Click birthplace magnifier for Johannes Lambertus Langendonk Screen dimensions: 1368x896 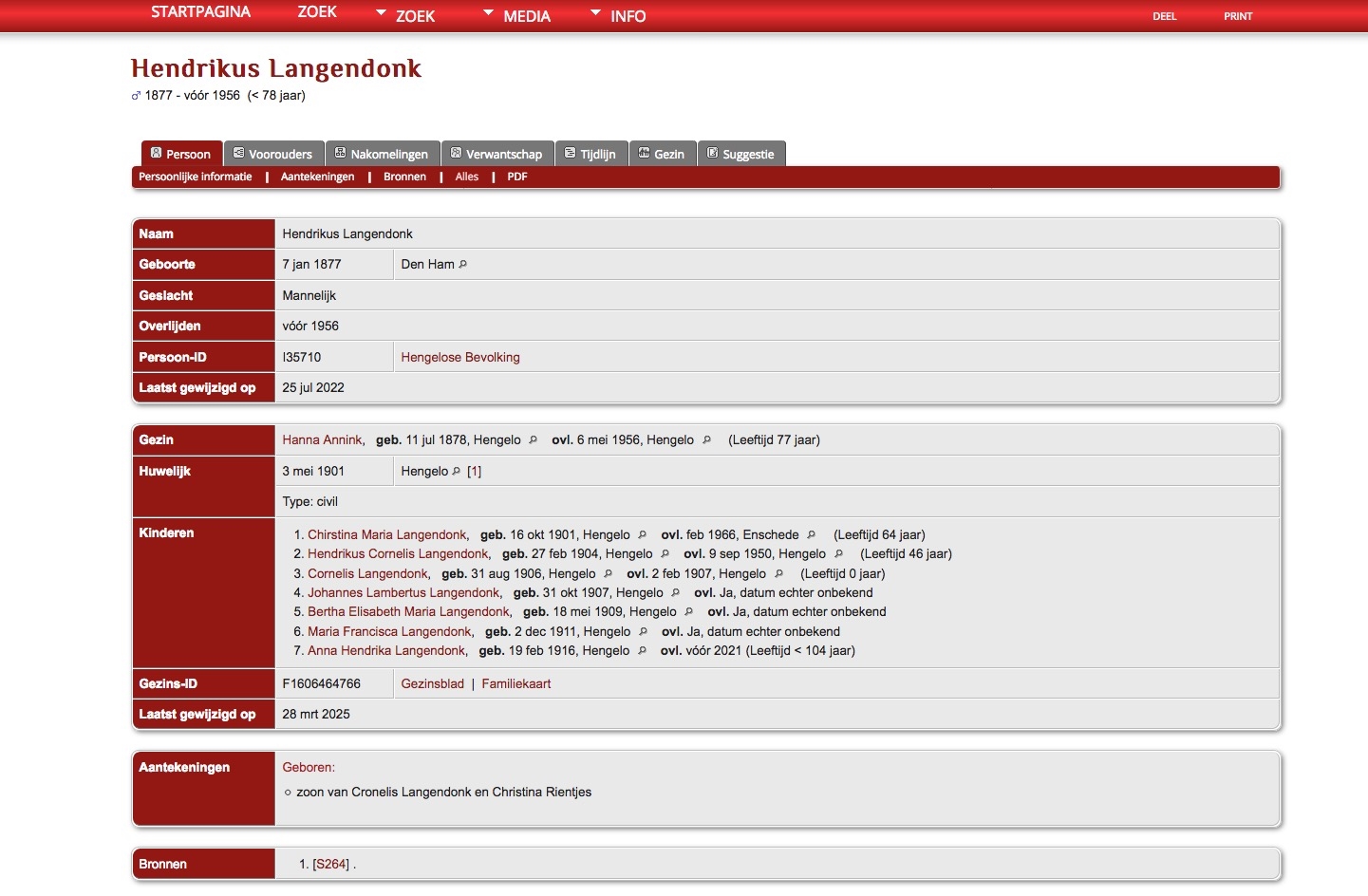675,593
